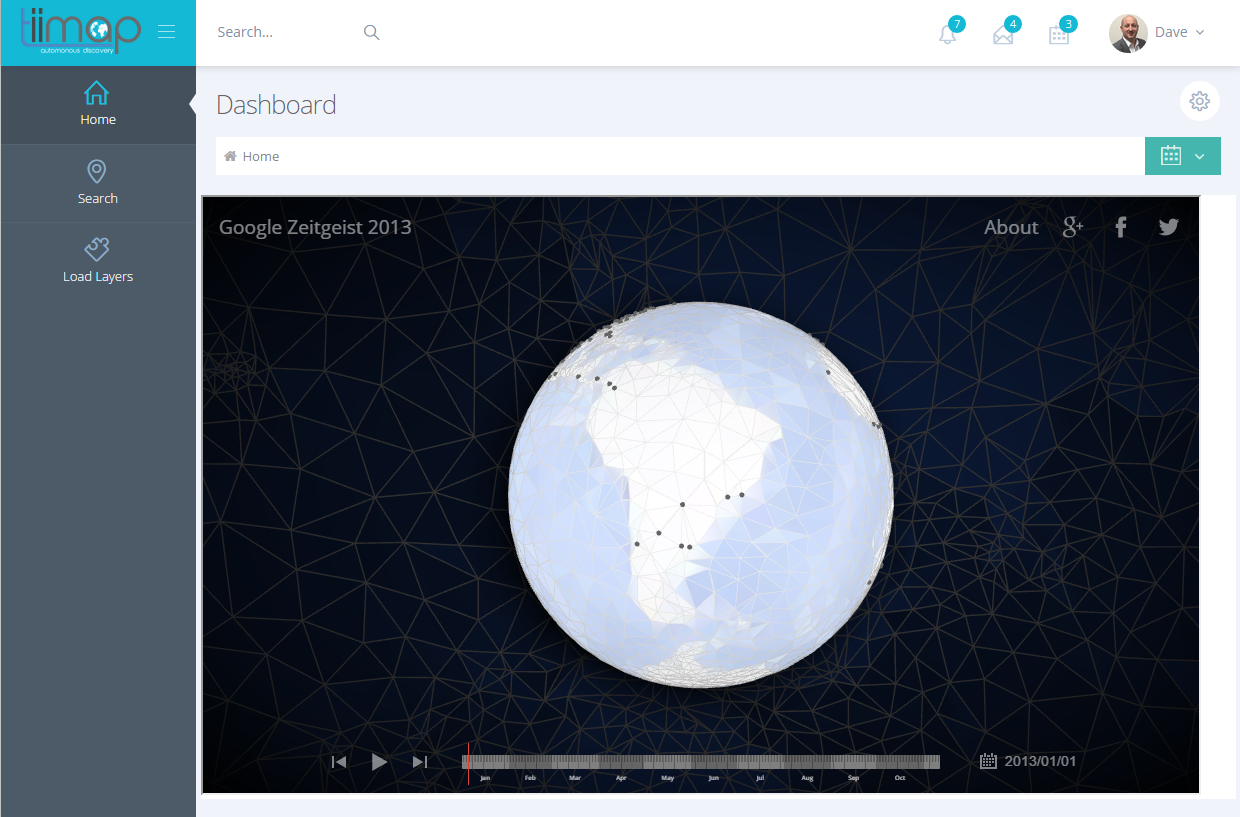Open the date picker next to 2013/01/01
The height and width of the screenshot is (817, 1240).
pos(988,761)
